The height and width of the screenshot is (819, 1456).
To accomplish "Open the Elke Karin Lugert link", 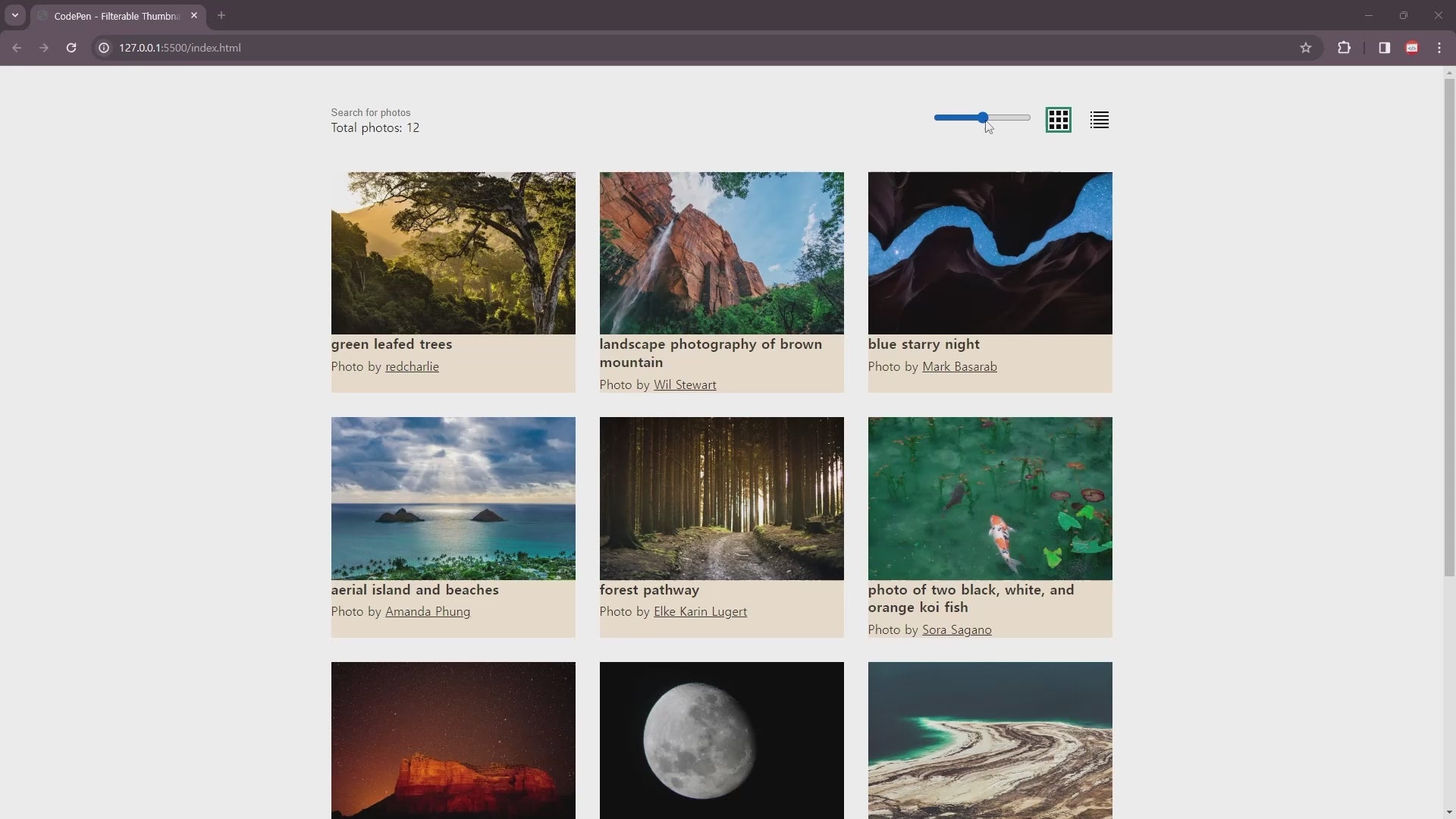I will coord(700,611).
